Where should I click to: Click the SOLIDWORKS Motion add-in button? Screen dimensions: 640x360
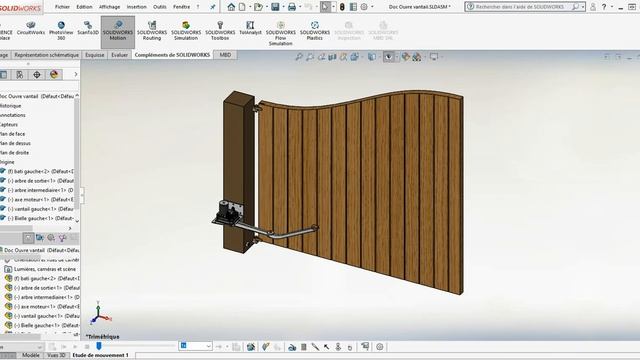(x=118, y=31)
